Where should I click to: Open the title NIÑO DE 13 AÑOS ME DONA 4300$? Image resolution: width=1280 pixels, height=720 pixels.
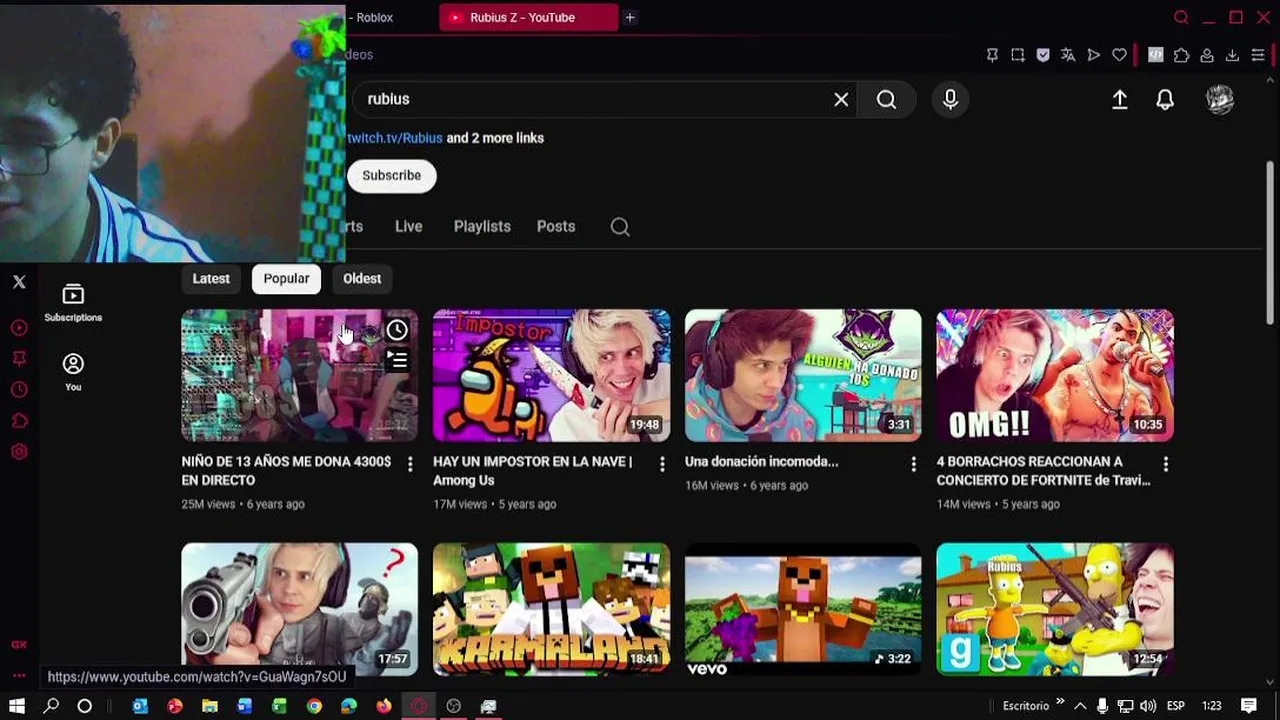tap(286, 471)
